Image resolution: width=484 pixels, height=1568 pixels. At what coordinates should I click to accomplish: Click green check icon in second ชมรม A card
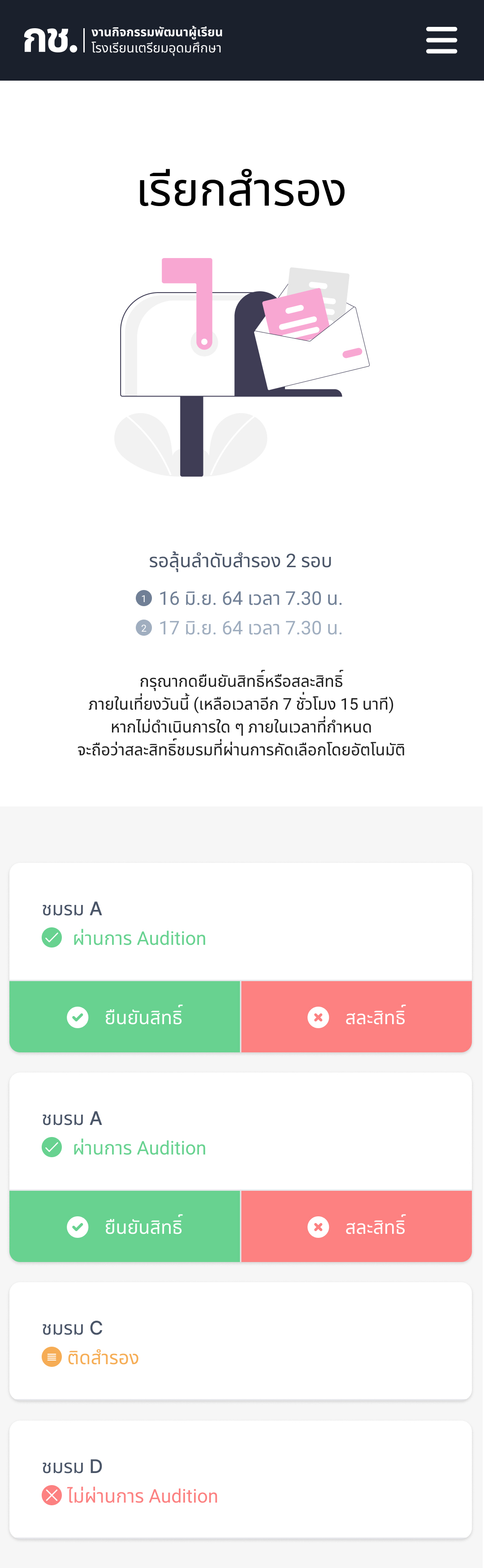[52, 1147]
